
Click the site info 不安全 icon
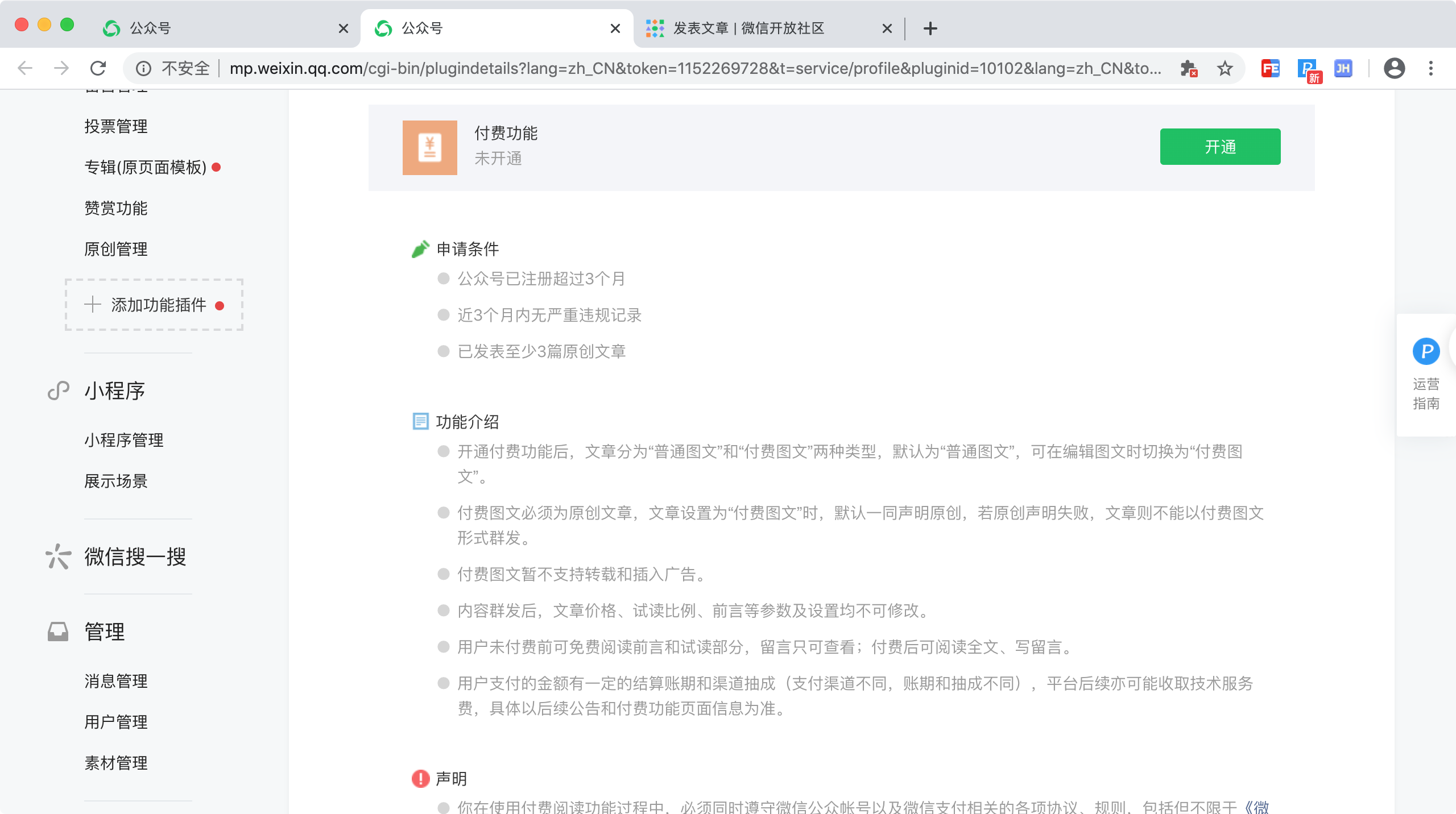(143, 69)
